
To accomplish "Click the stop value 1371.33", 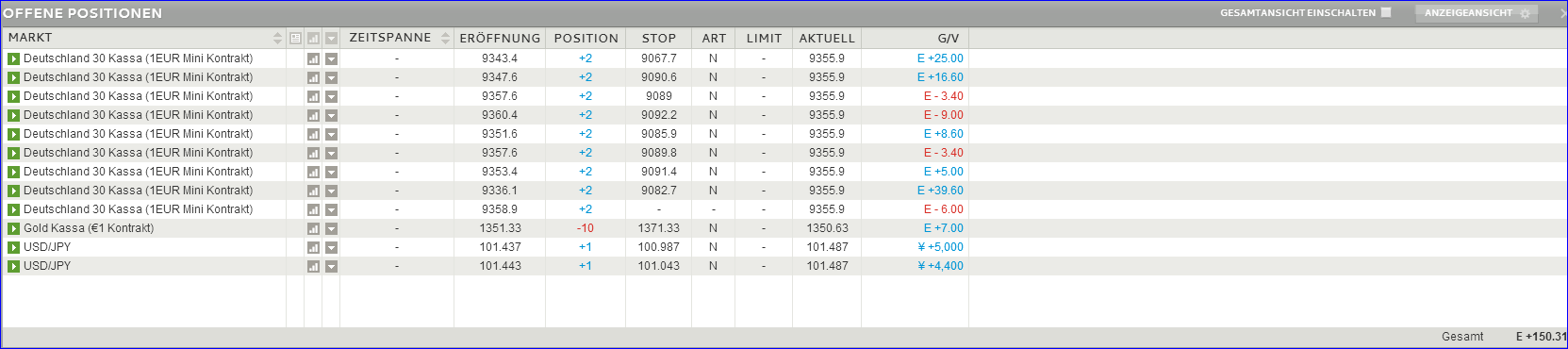I will click(x=659, y=228).
